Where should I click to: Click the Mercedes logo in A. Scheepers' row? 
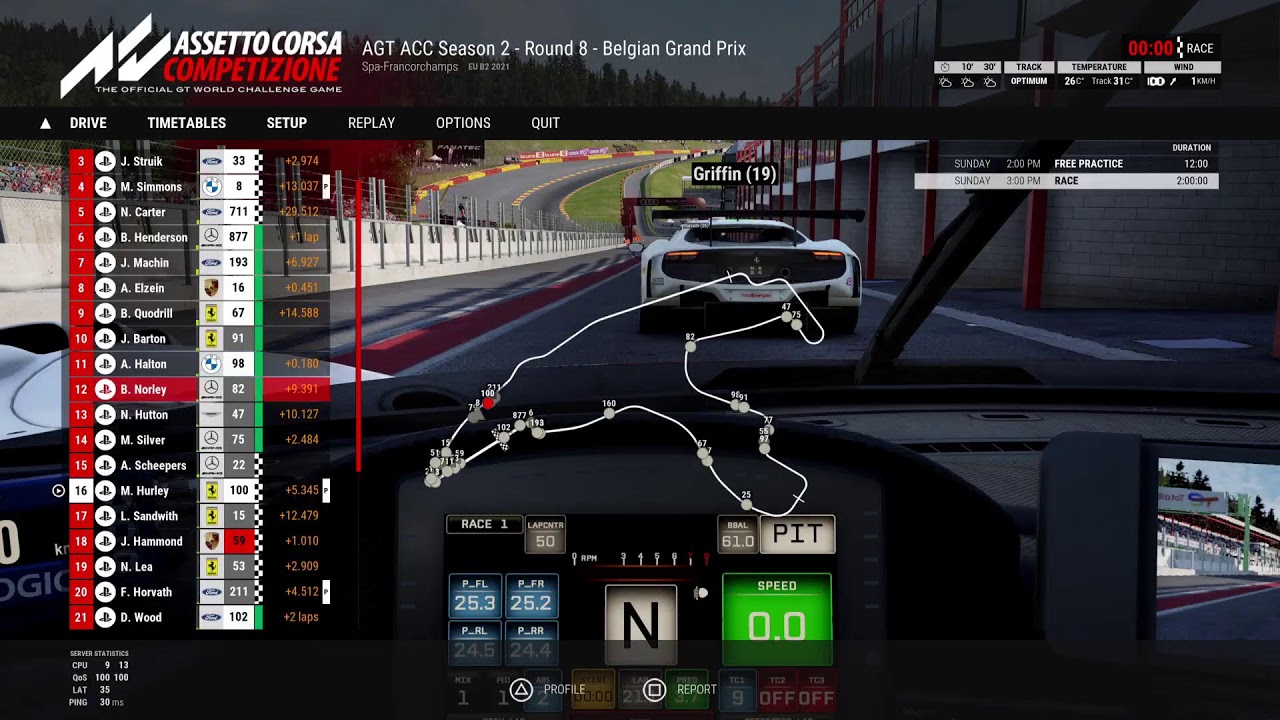(211, 465)
